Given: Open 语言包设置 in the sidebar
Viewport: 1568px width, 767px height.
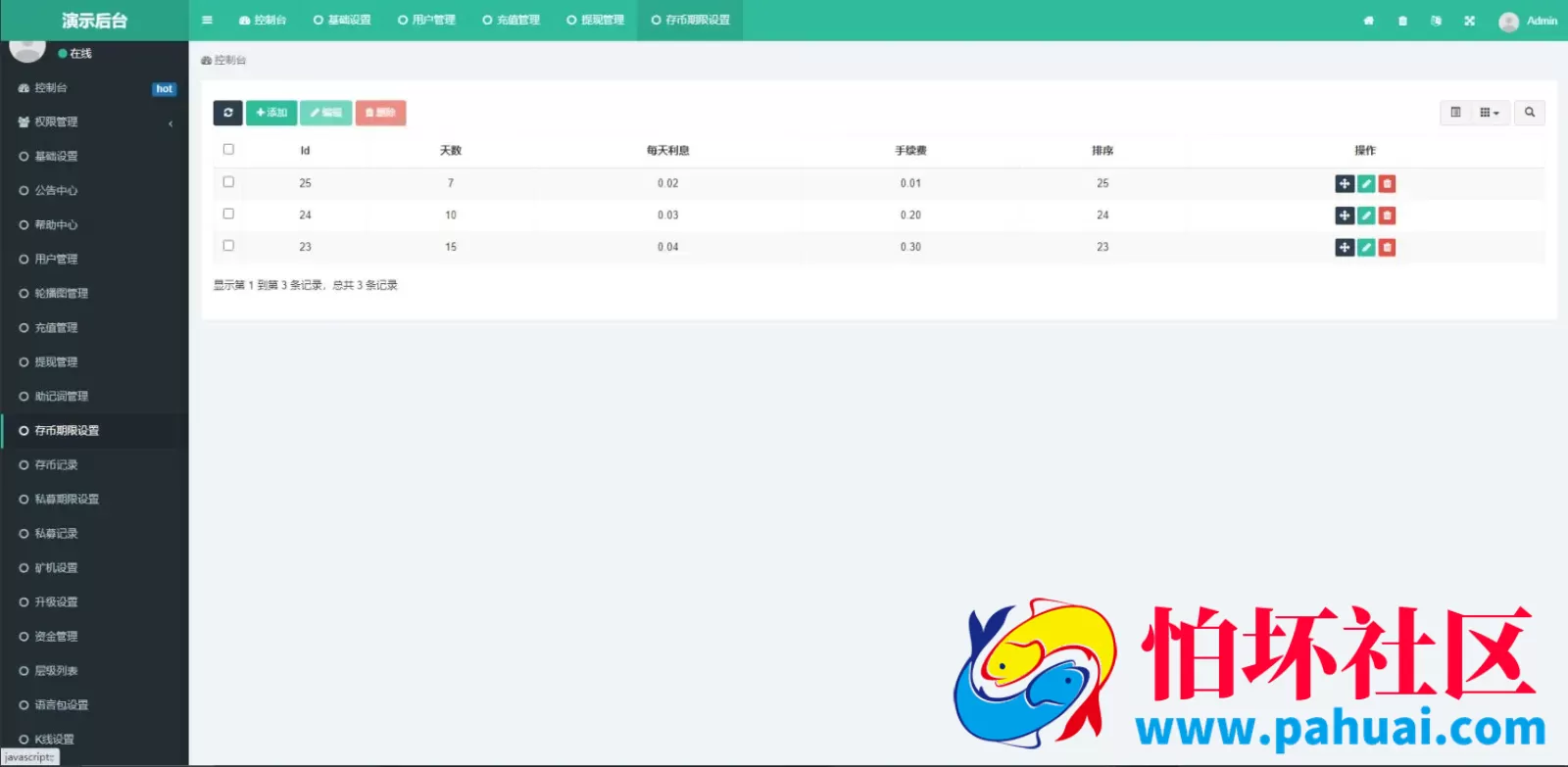Looking at the screenshot, I should 94,705.
